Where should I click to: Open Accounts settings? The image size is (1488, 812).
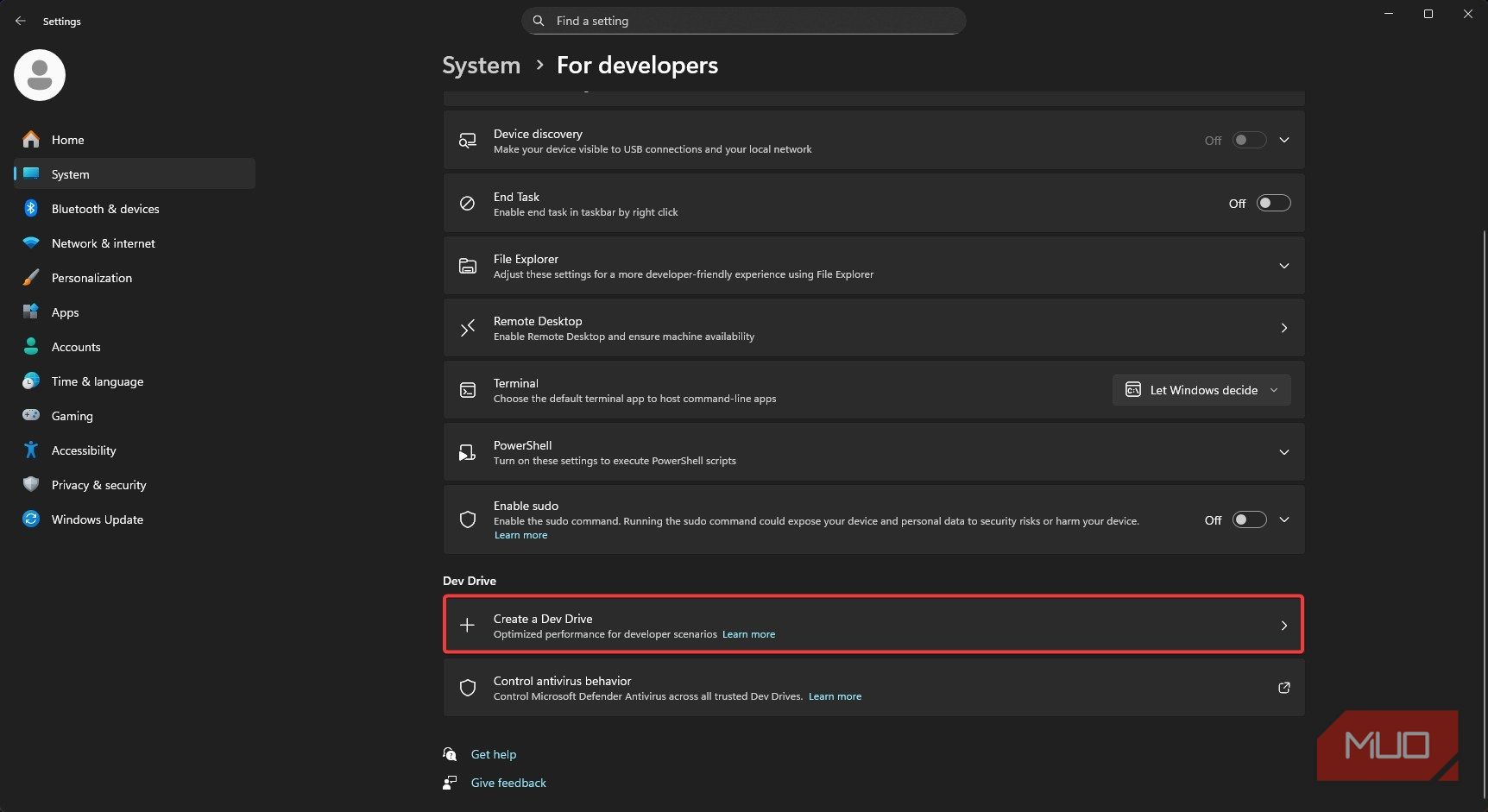coord(135,346)
